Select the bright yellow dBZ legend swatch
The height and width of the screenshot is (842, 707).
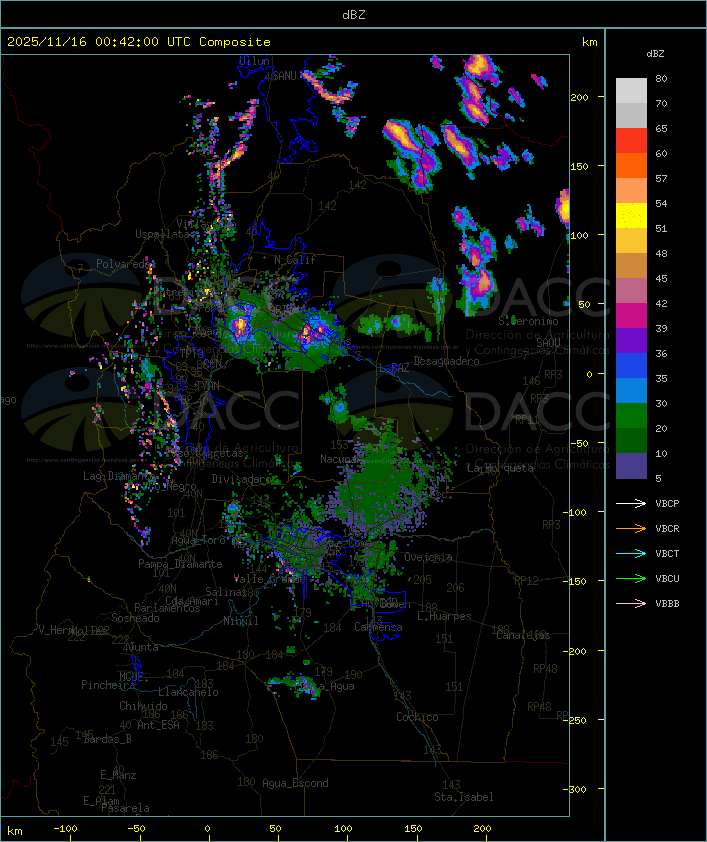click(x=631, y=216)
